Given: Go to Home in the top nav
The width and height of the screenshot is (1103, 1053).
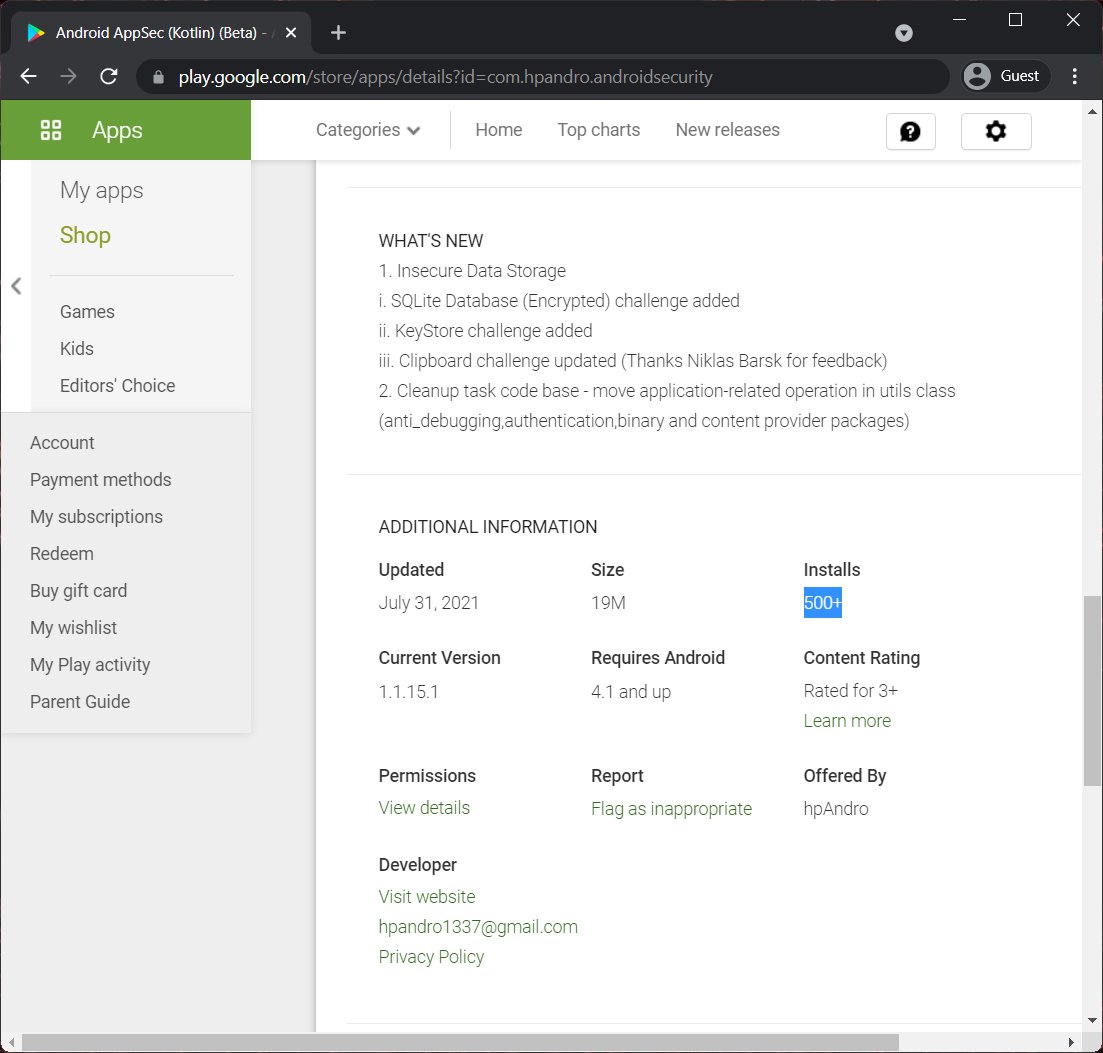Looking at the screenshot, I should click(498, 130).
